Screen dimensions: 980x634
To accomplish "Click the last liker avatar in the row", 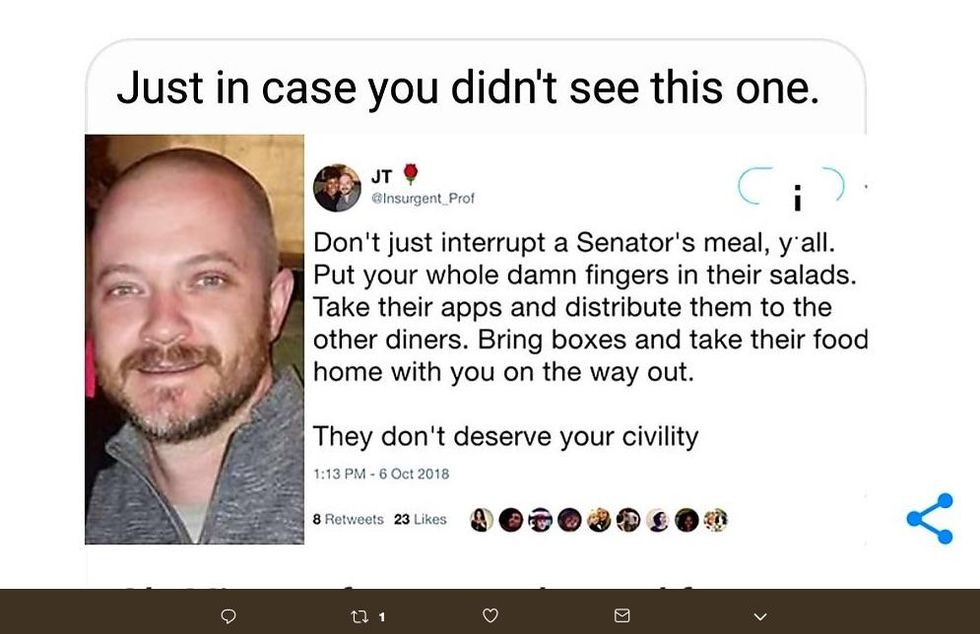I will [x=716, y=520].
